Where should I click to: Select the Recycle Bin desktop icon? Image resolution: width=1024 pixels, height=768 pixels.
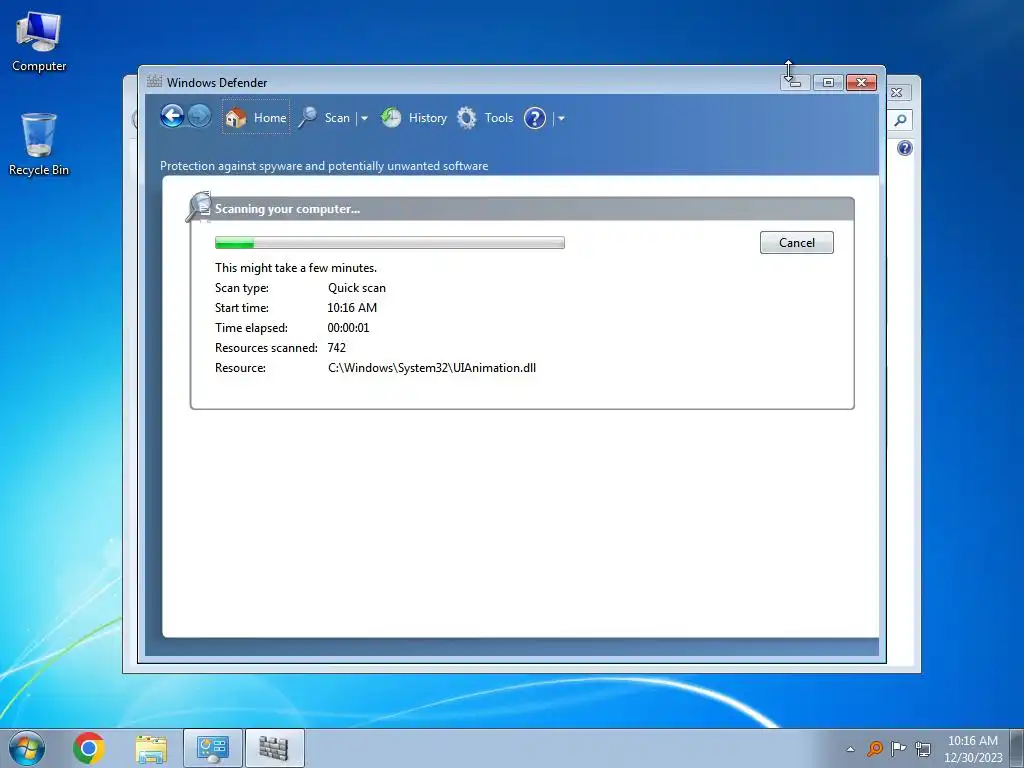[x=39, y=144]
